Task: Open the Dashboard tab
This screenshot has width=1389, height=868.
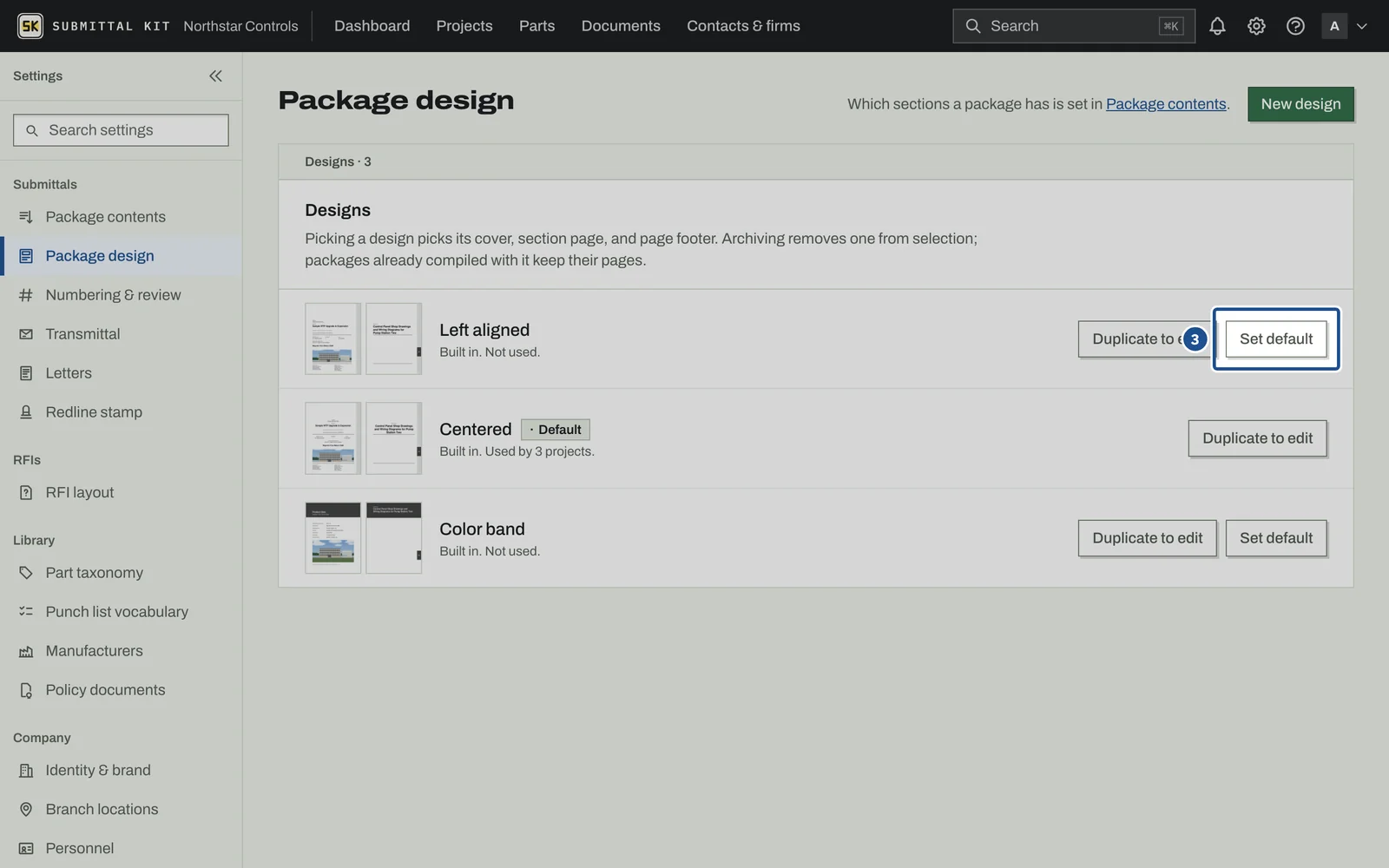Action: point(372,26)
